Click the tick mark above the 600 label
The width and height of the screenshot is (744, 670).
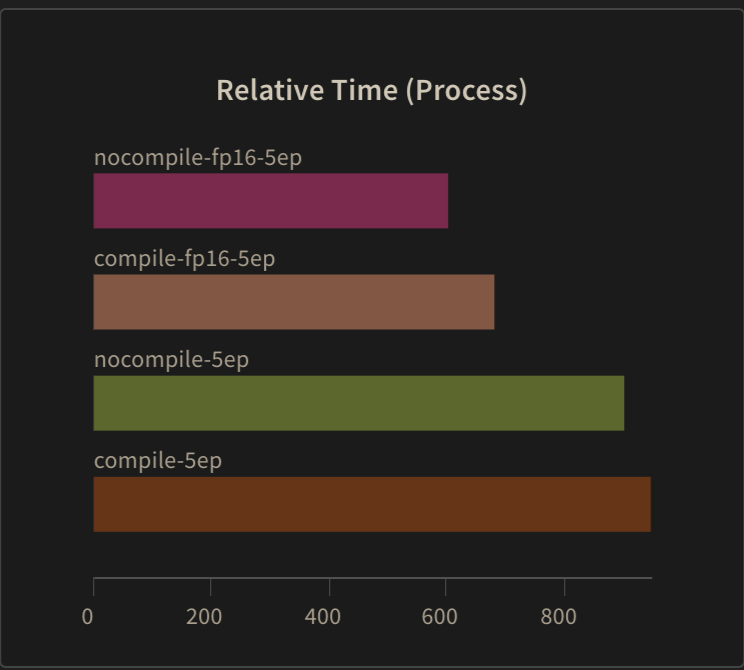pos(446,585)
